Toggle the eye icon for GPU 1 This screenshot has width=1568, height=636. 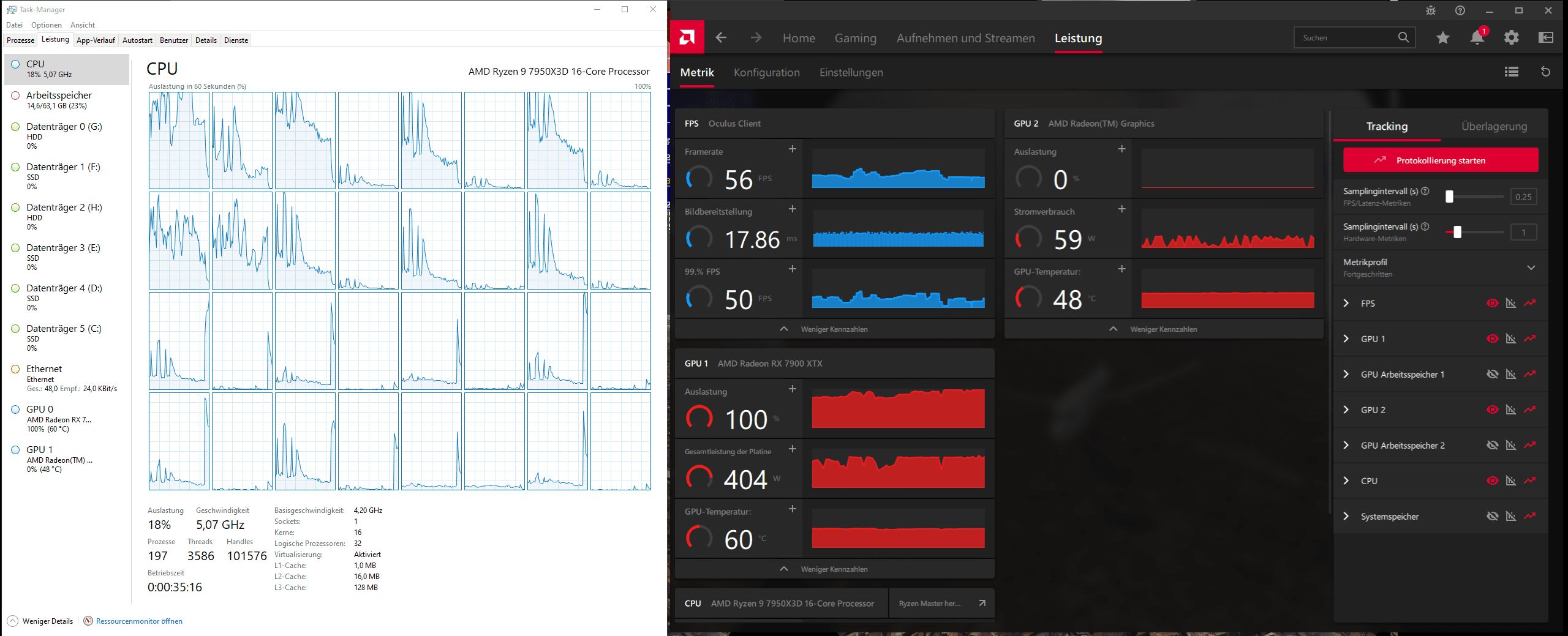(x=1493, y=339)
